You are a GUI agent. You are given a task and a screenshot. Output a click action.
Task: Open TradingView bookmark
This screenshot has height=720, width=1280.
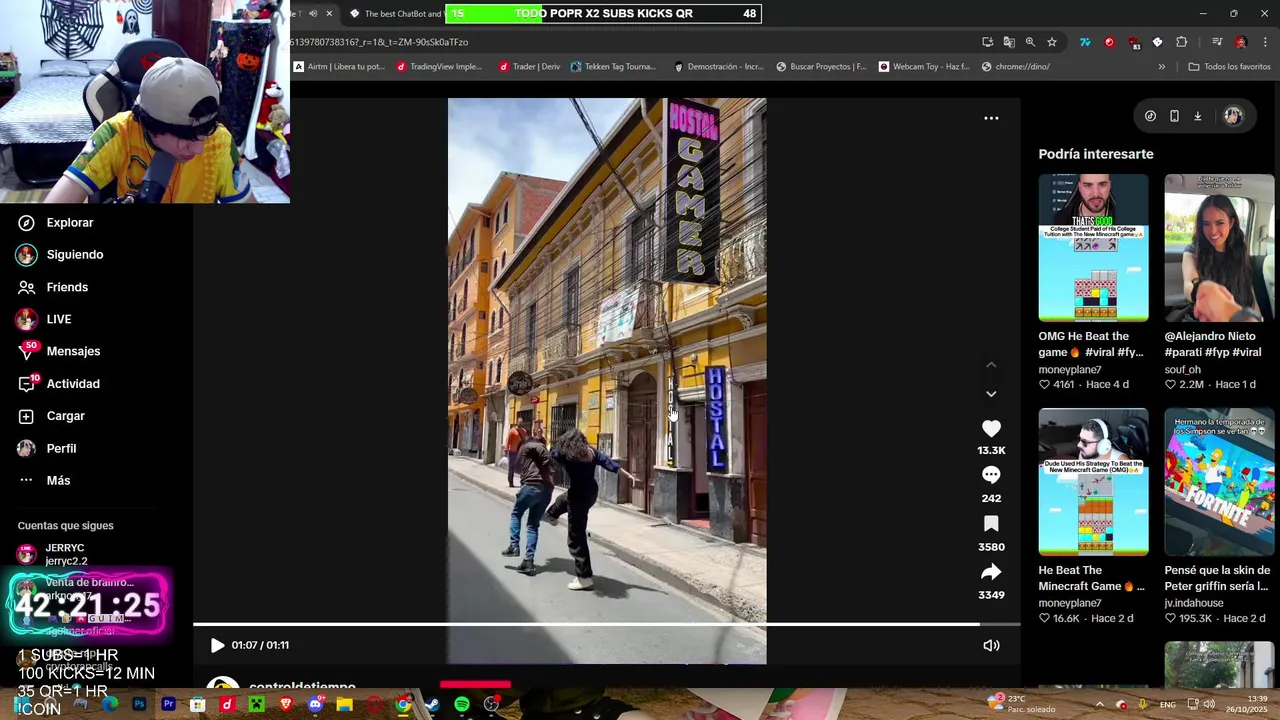[x=439, y=67]
